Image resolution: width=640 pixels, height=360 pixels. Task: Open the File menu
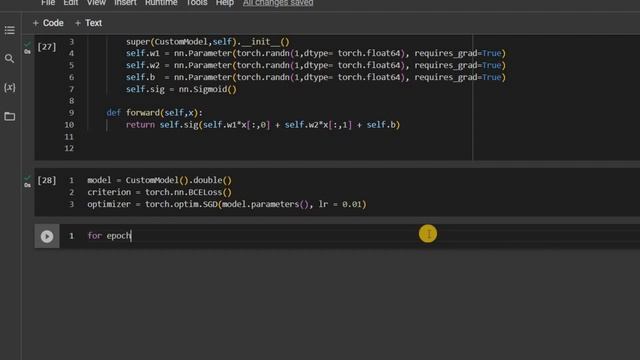point(48,3)
